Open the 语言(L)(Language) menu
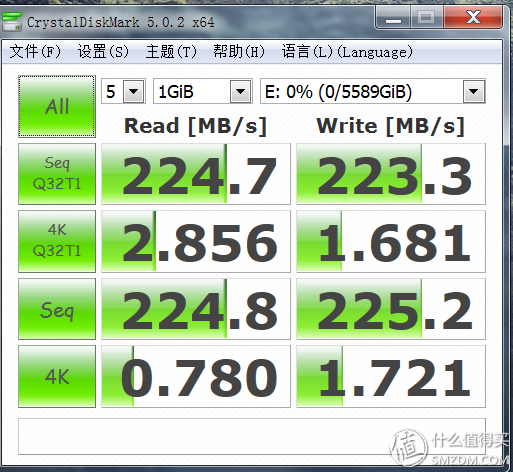The image size is (513, 472). 347,52
